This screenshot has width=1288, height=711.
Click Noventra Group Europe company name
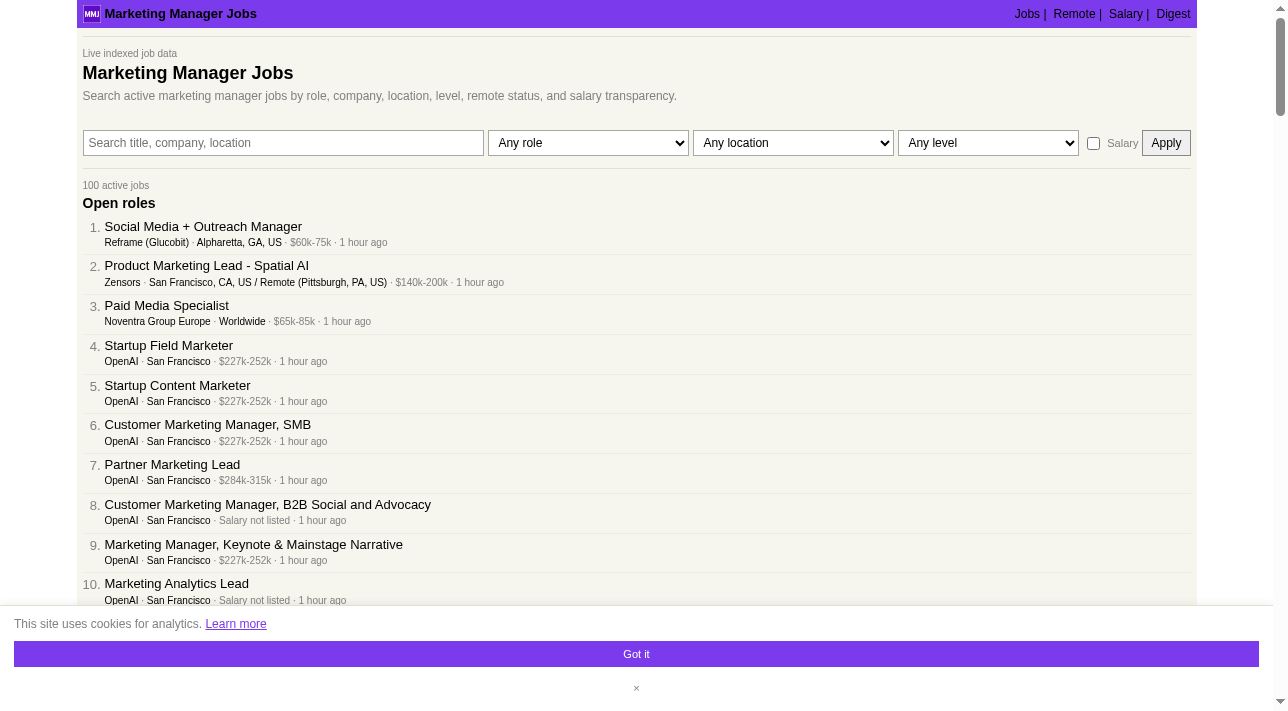(x=157, y=322)
